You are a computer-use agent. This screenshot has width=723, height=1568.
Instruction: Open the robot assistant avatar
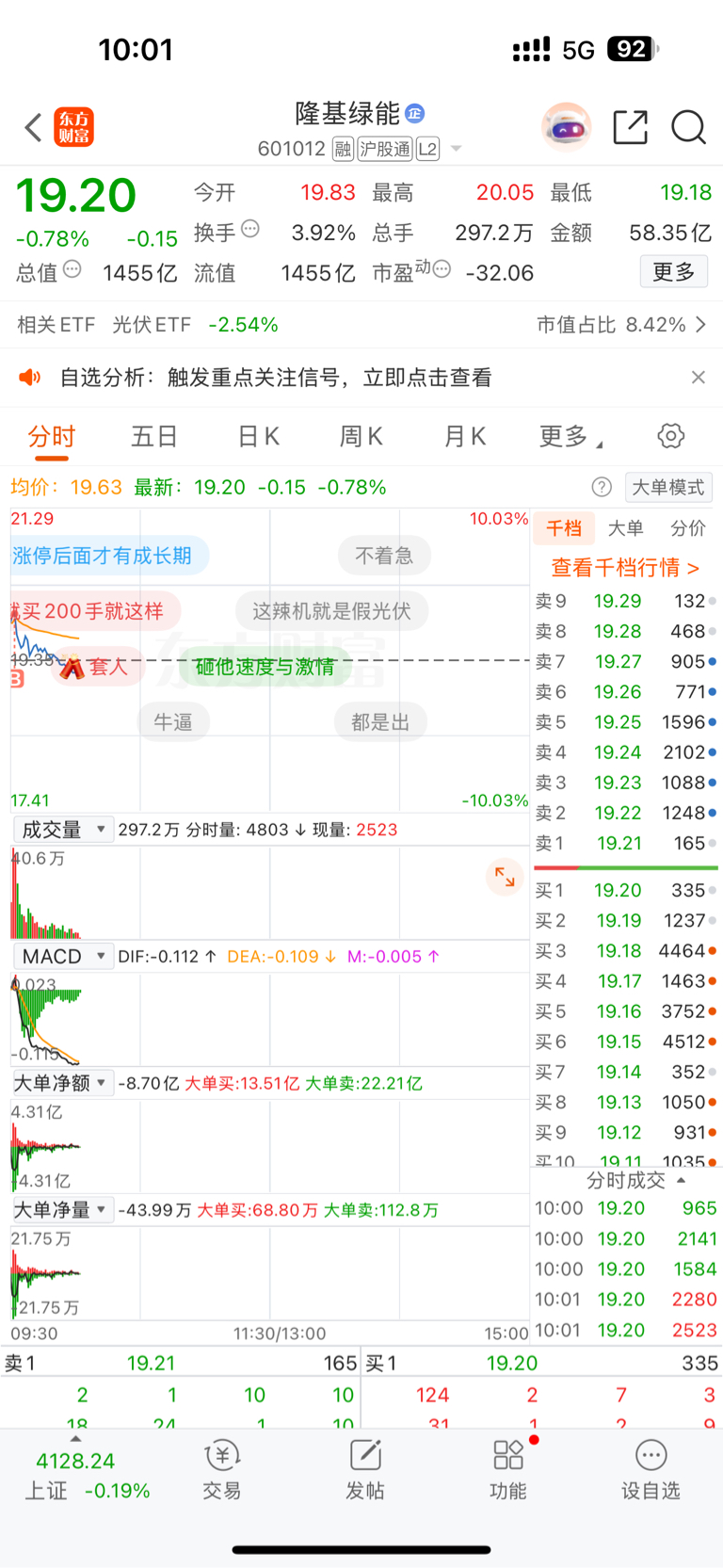click(x=566, y=127)
